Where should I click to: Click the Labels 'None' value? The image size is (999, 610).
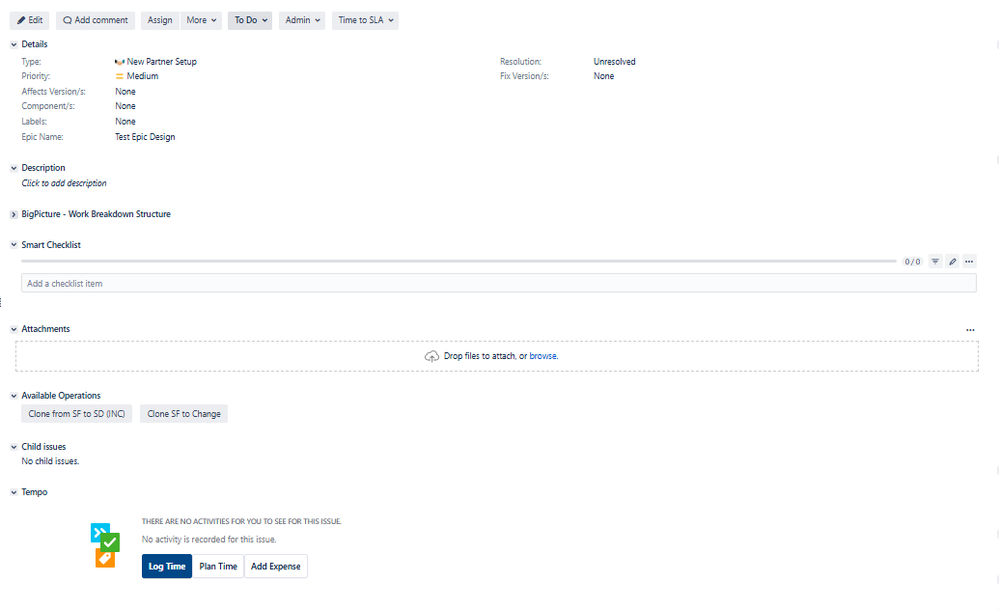pos(126,122)
